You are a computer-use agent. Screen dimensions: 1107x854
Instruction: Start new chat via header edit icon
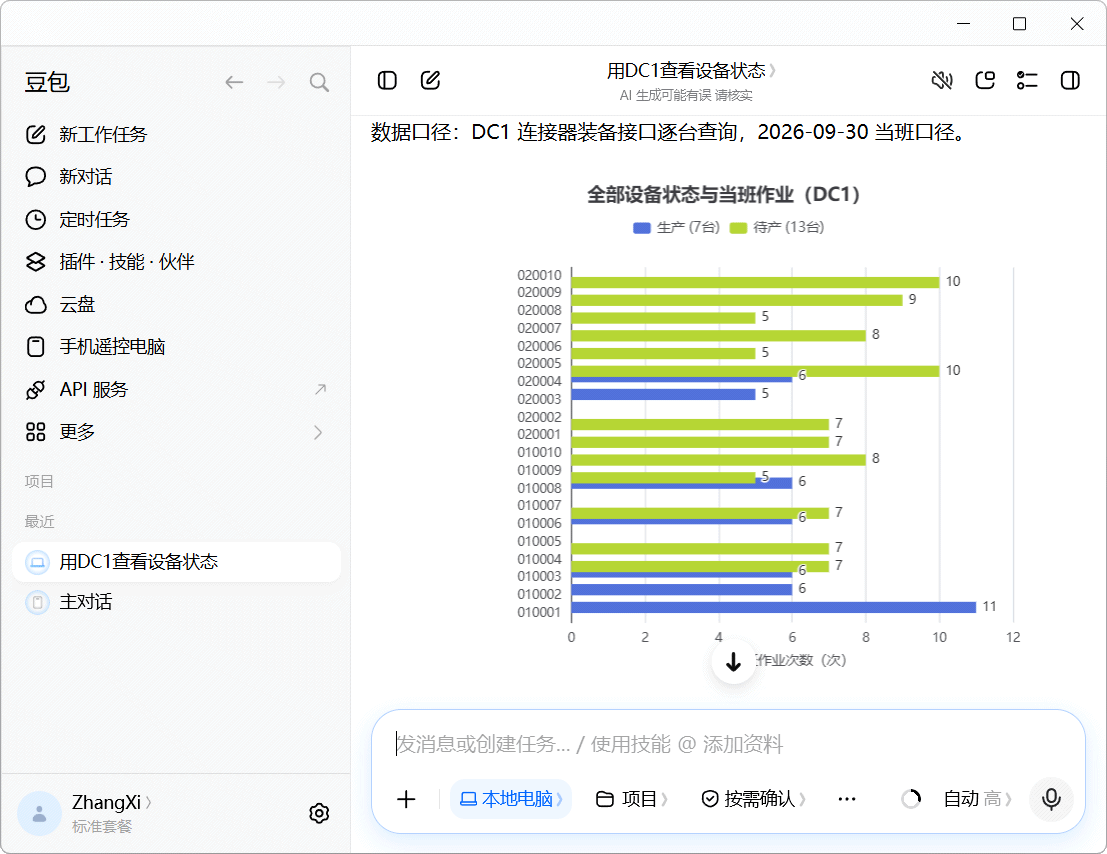(x=430, y=80)
